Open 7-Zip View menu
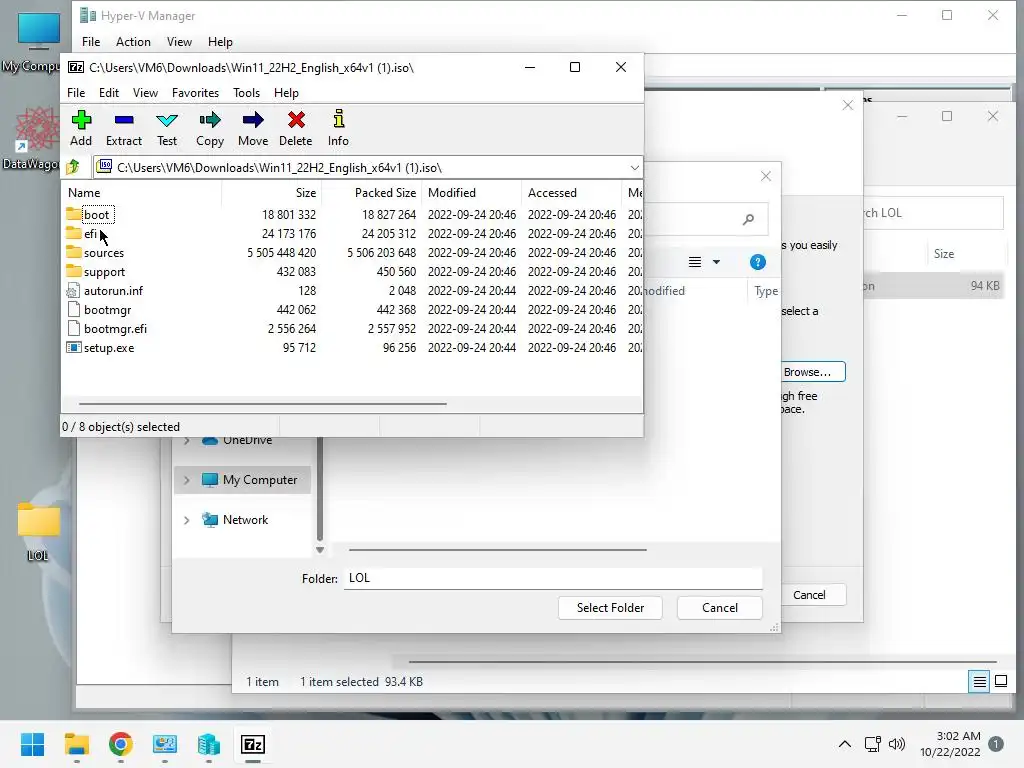 (145, 93)
